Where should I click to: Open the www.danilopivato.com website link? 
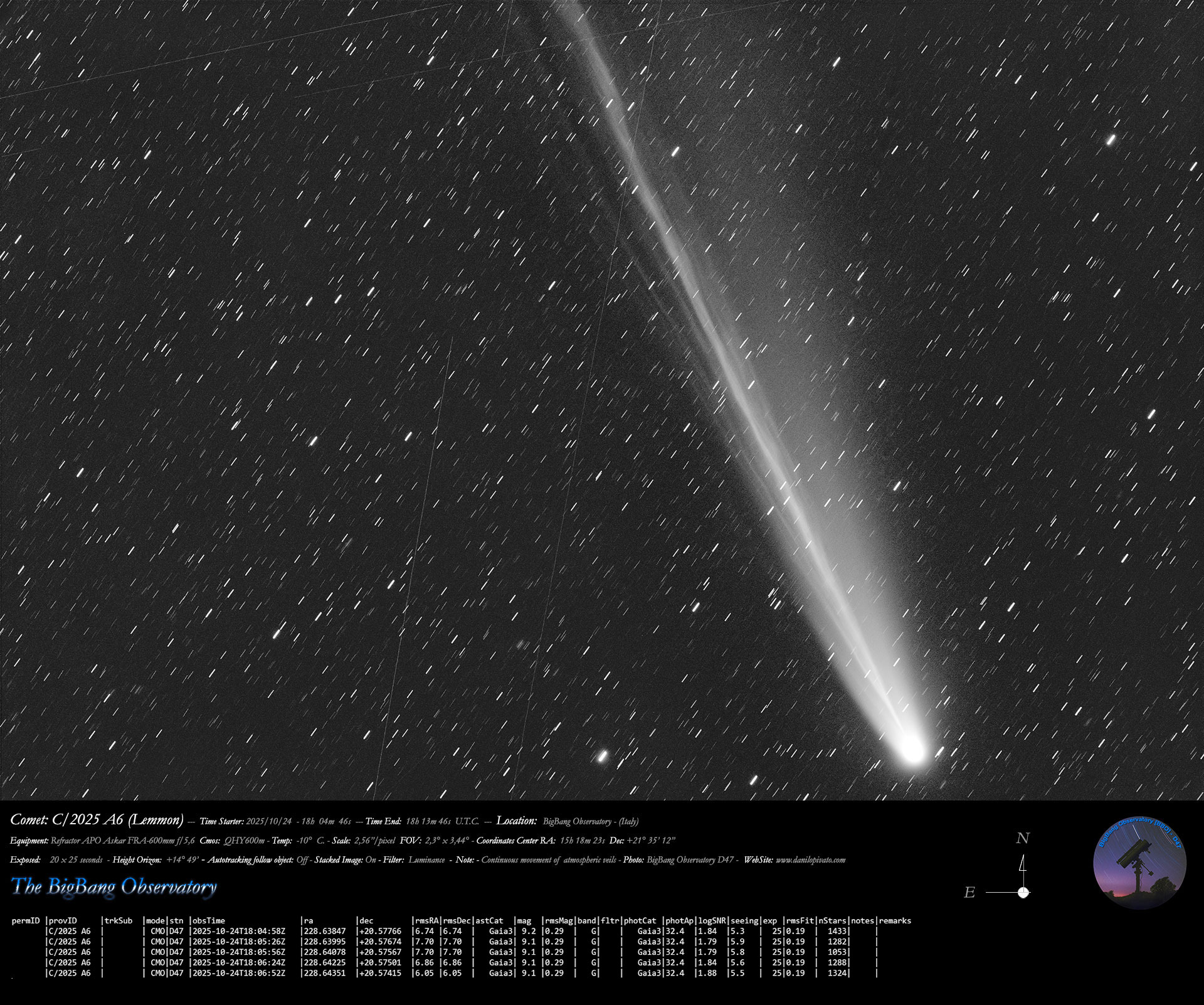pos(810,860)
